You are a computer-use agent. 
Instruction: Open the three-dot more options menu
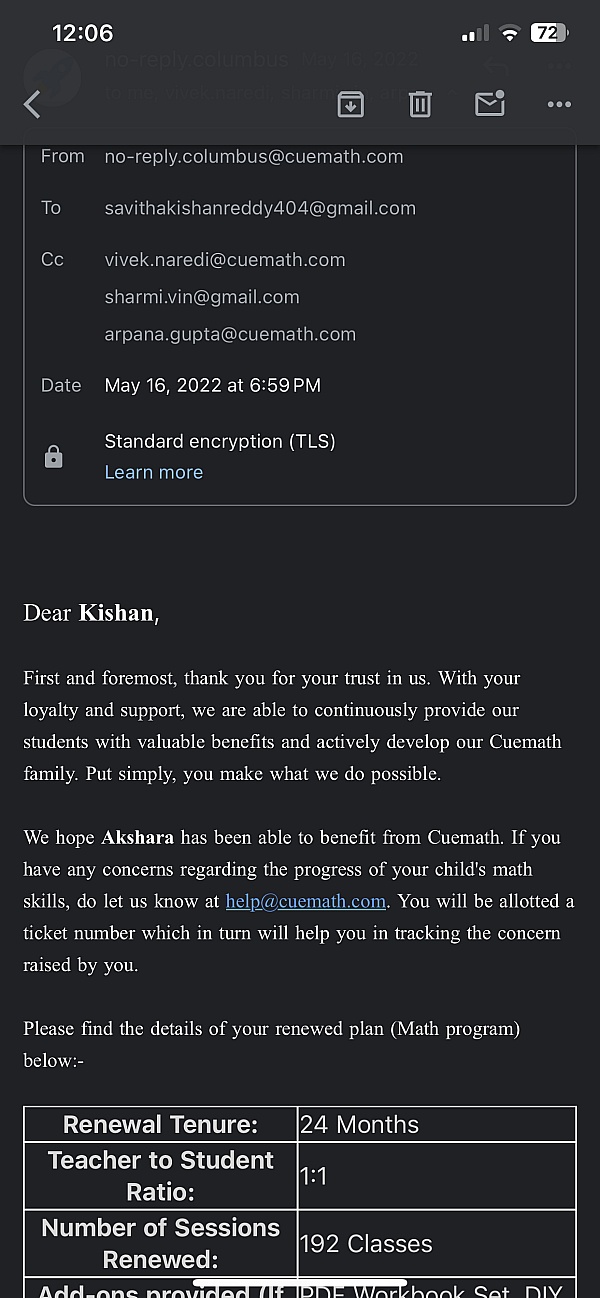click(559, 104)
